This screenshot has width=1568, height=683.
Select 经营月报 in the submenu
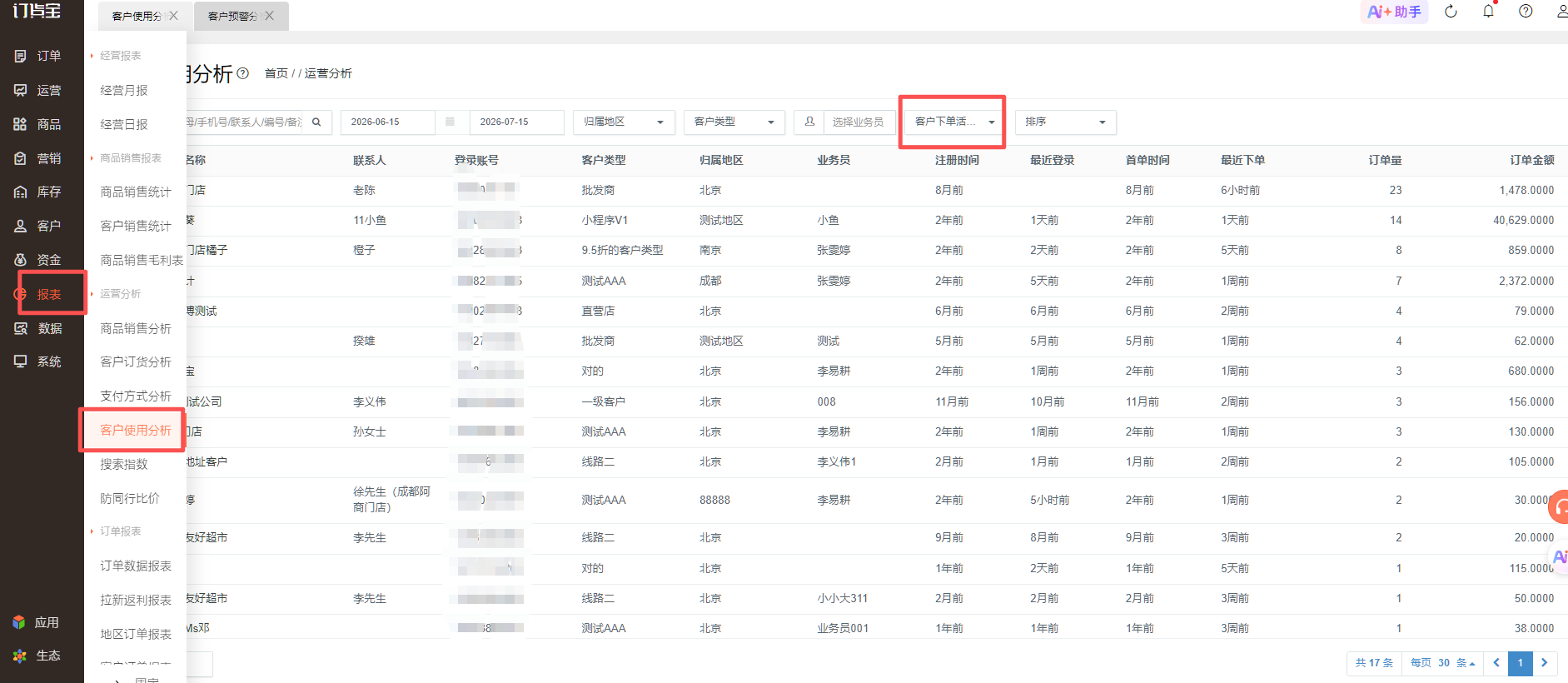tap(124, 90)
